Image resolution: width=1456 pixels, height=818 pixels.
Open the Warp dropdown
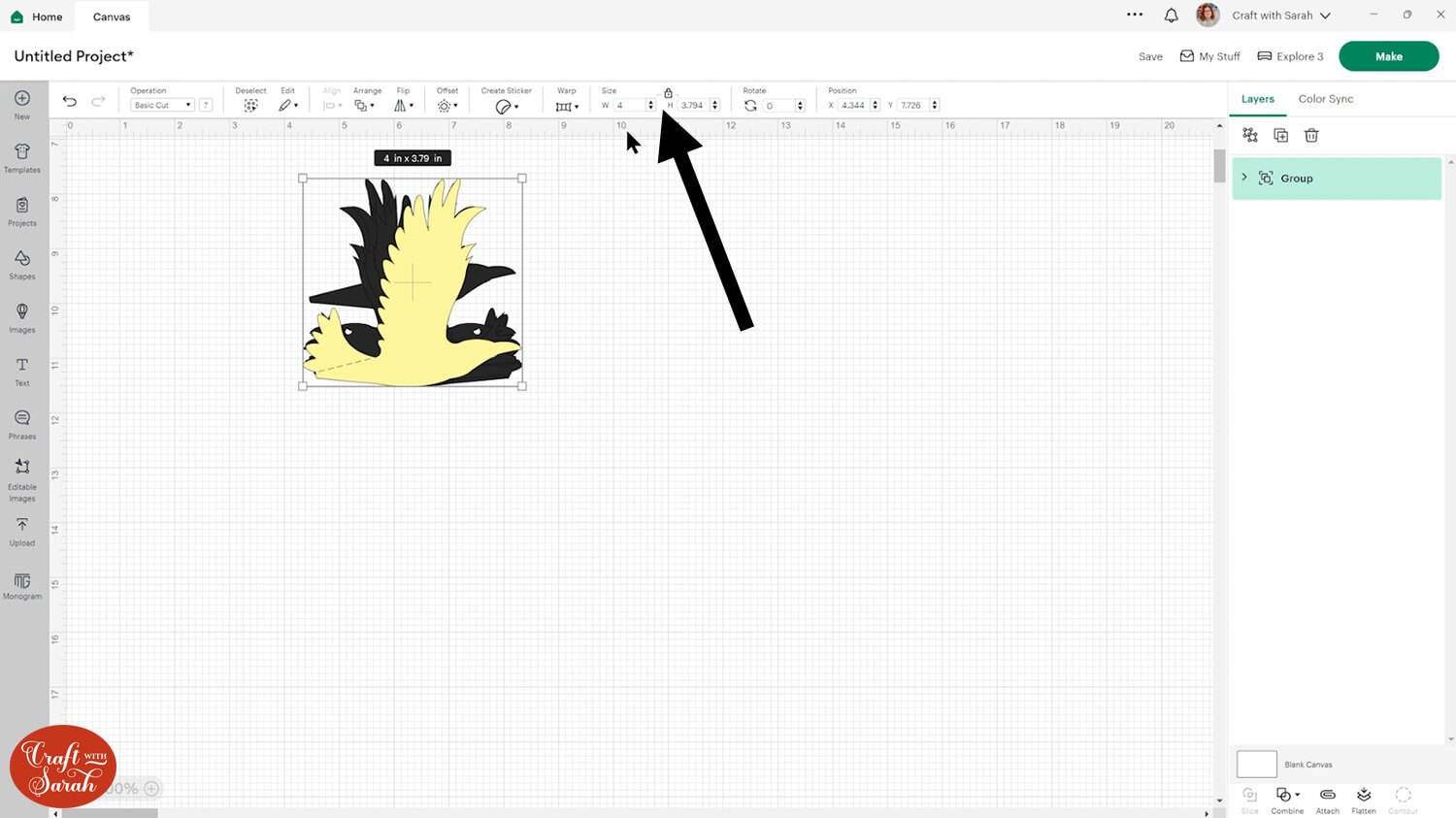pyautogui.click(x=567, y=106)
